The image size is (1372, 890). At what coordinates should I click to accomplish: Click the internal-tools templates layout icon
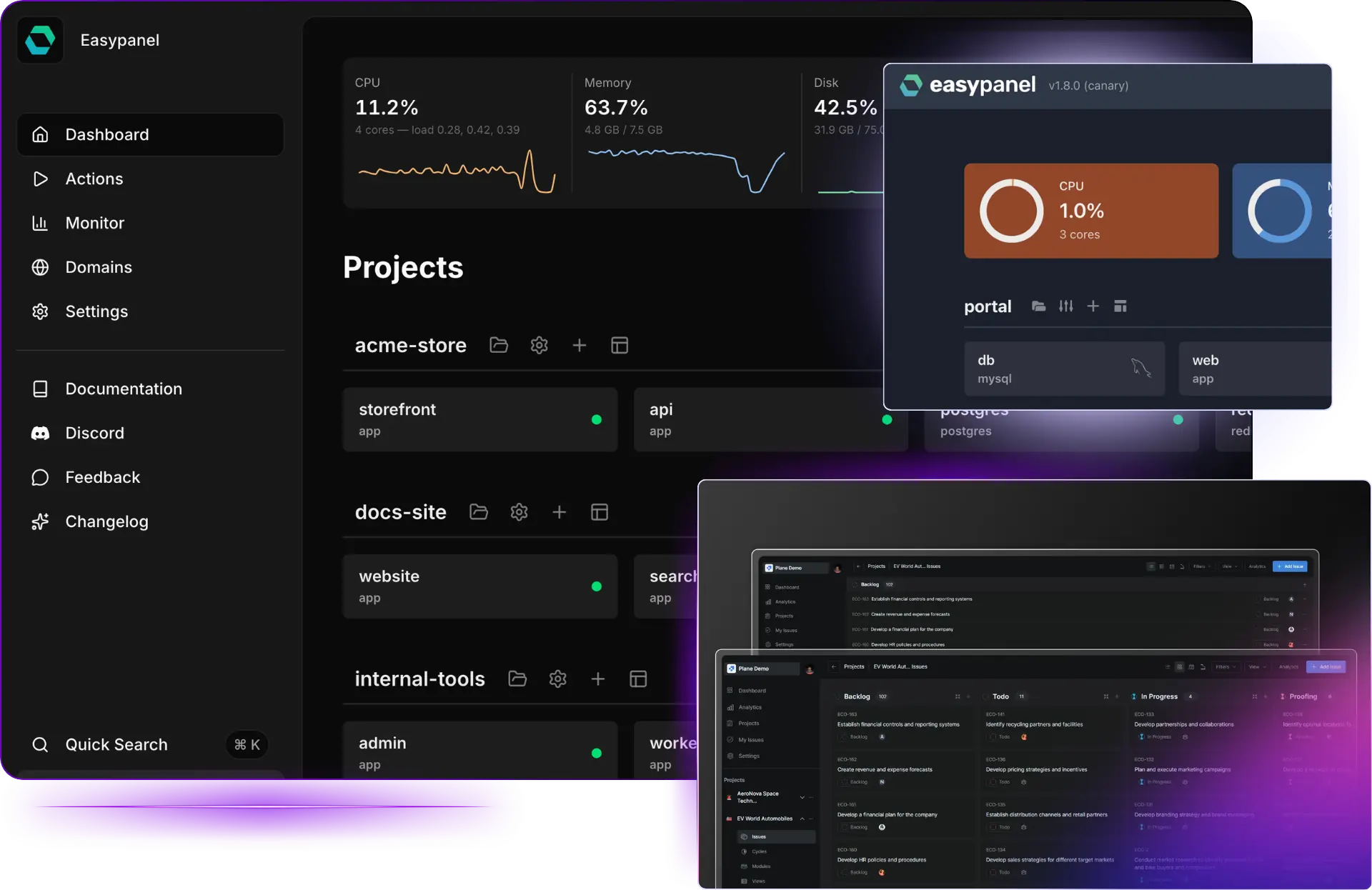[638, 679]
